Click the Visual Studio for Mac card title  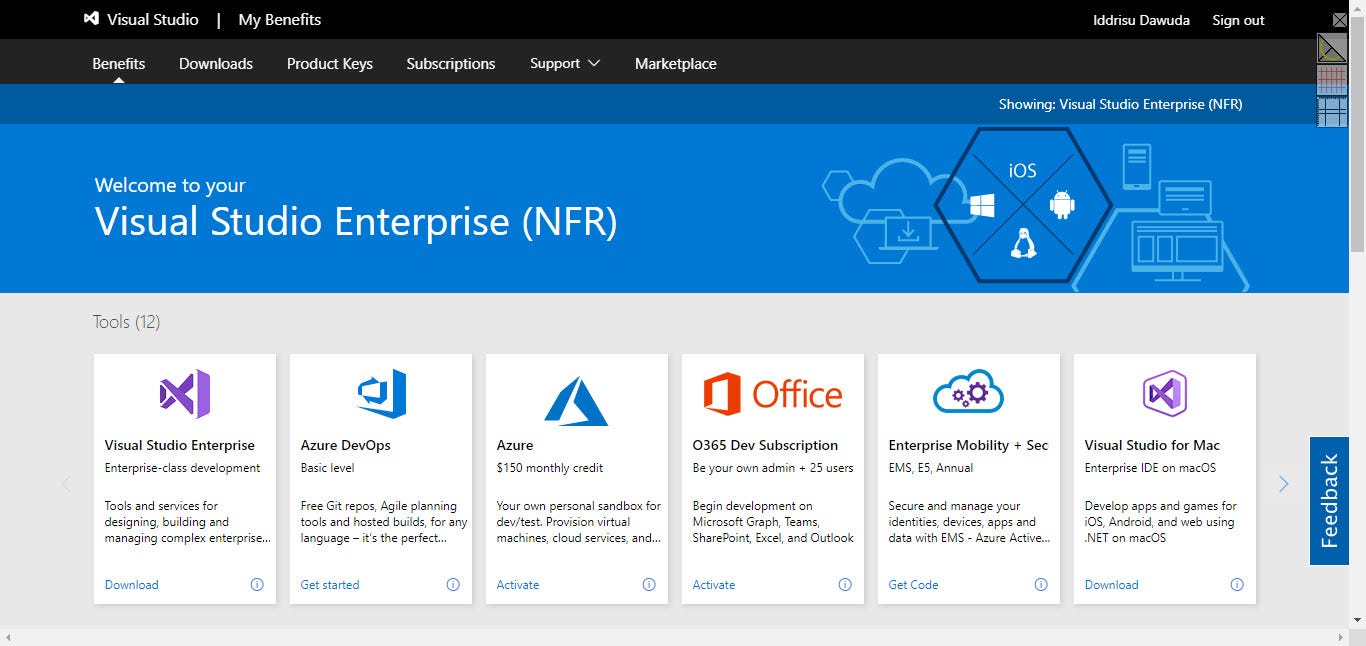click(x=1153, y=445)
